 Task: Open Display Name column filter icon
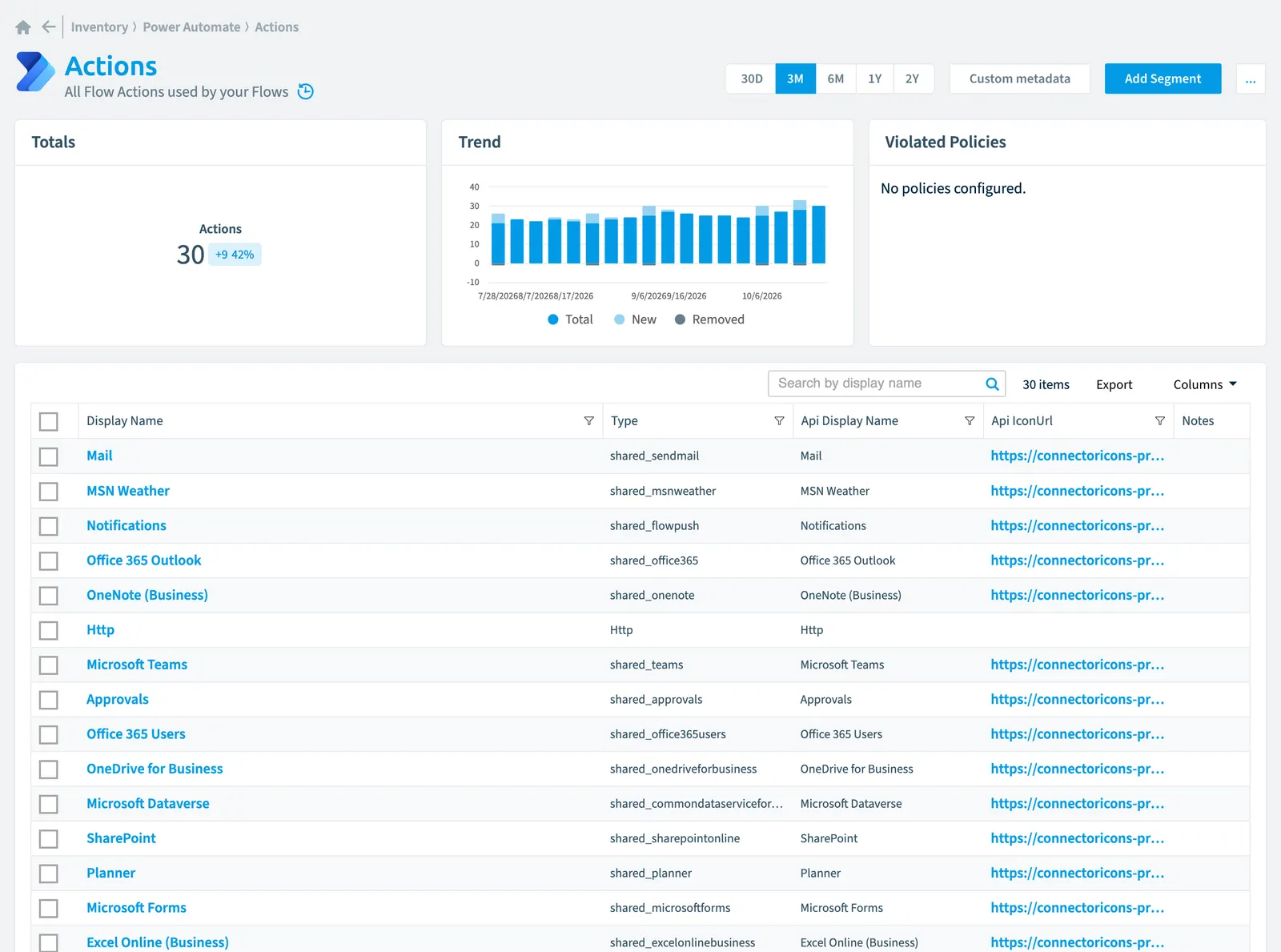coord(588,421)
